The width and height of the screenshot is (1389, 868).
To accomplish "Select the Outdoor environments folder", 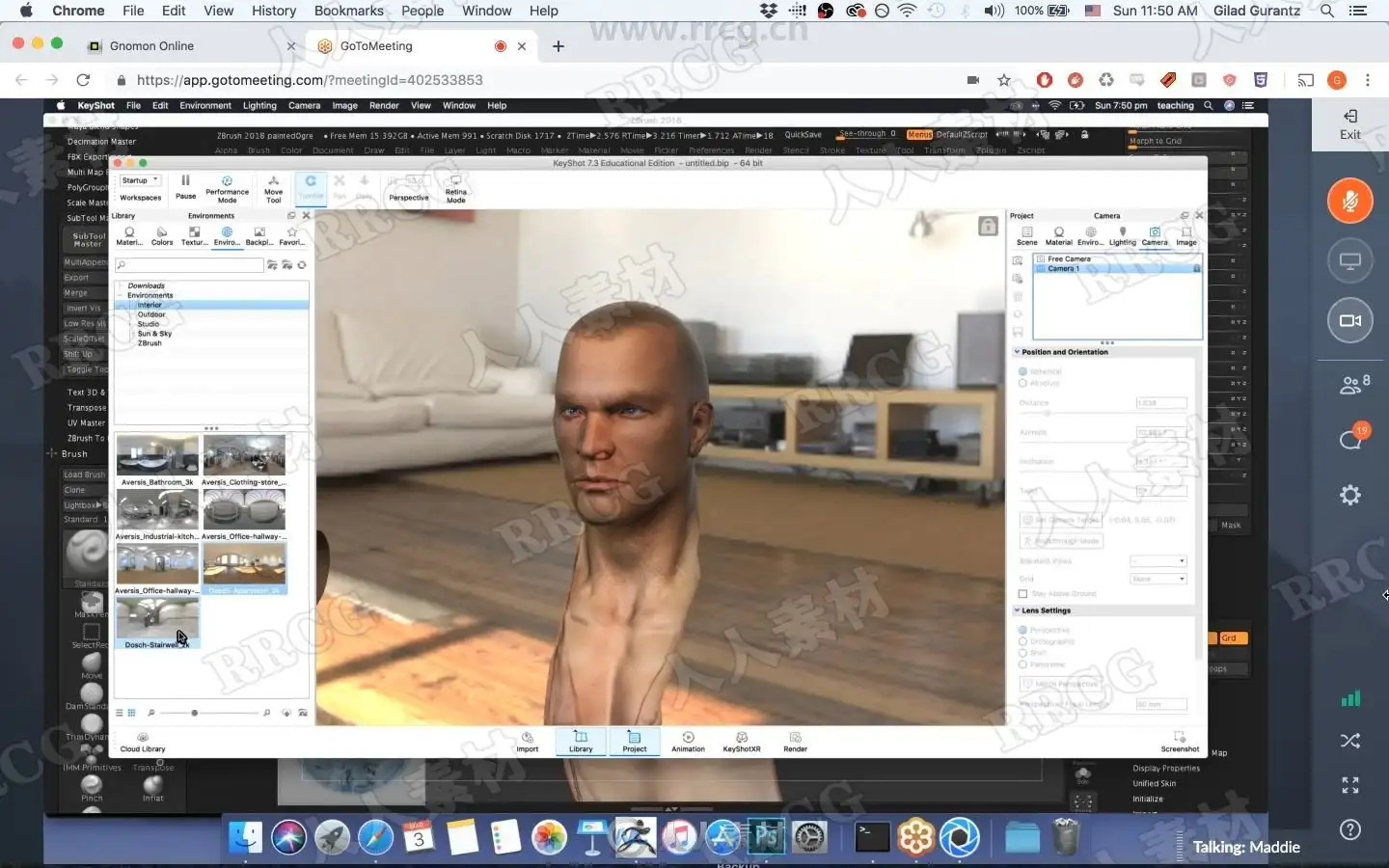I will point(151,314).
